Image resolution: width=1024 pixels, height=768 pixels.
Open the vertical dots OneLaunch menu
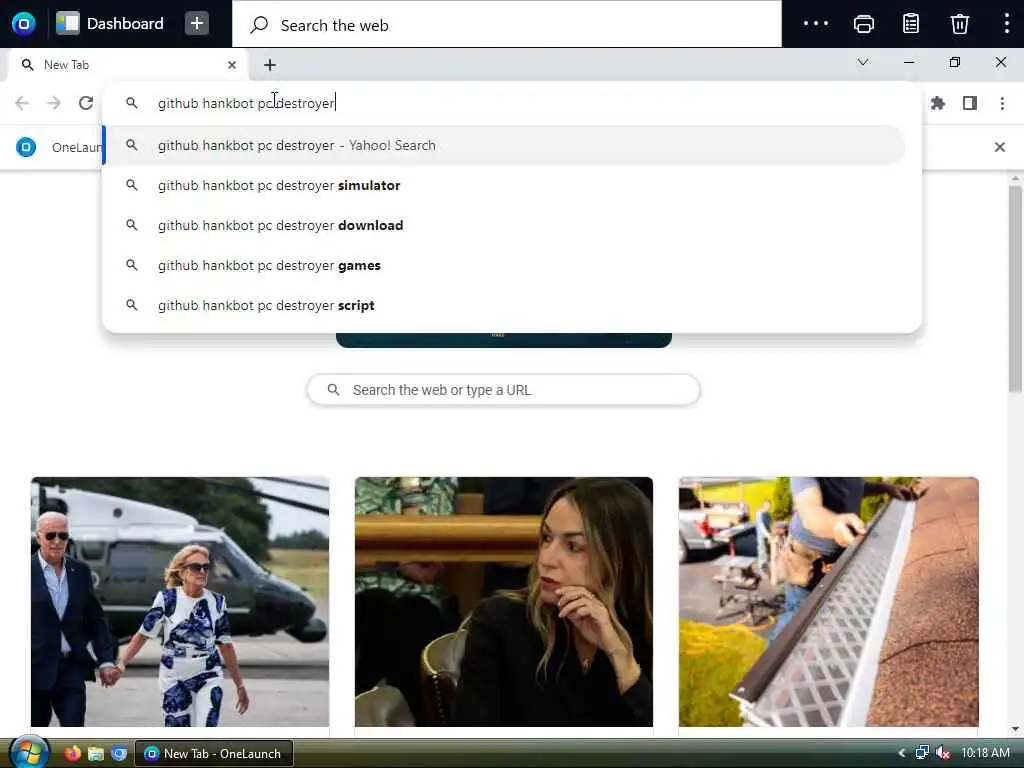coord(1006,24)
